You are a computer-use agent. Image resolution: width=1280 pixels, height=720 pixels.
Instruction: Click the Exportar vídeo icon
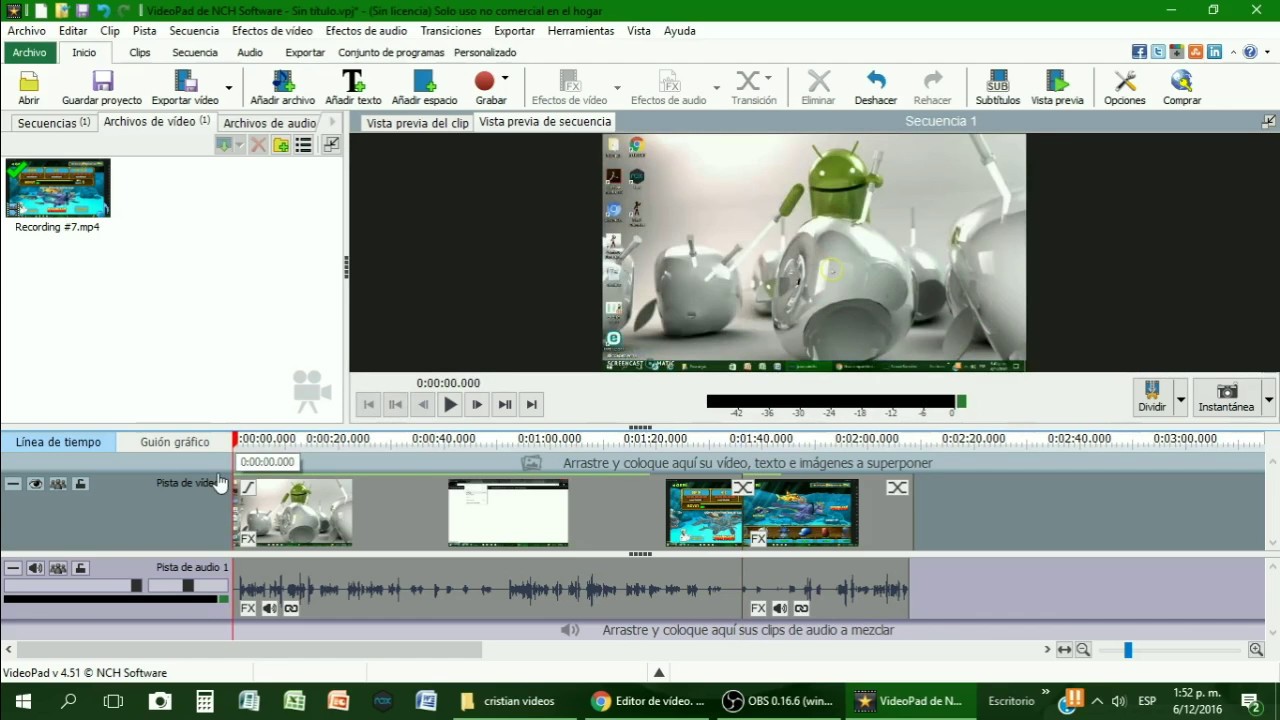(x=185, y=81)
